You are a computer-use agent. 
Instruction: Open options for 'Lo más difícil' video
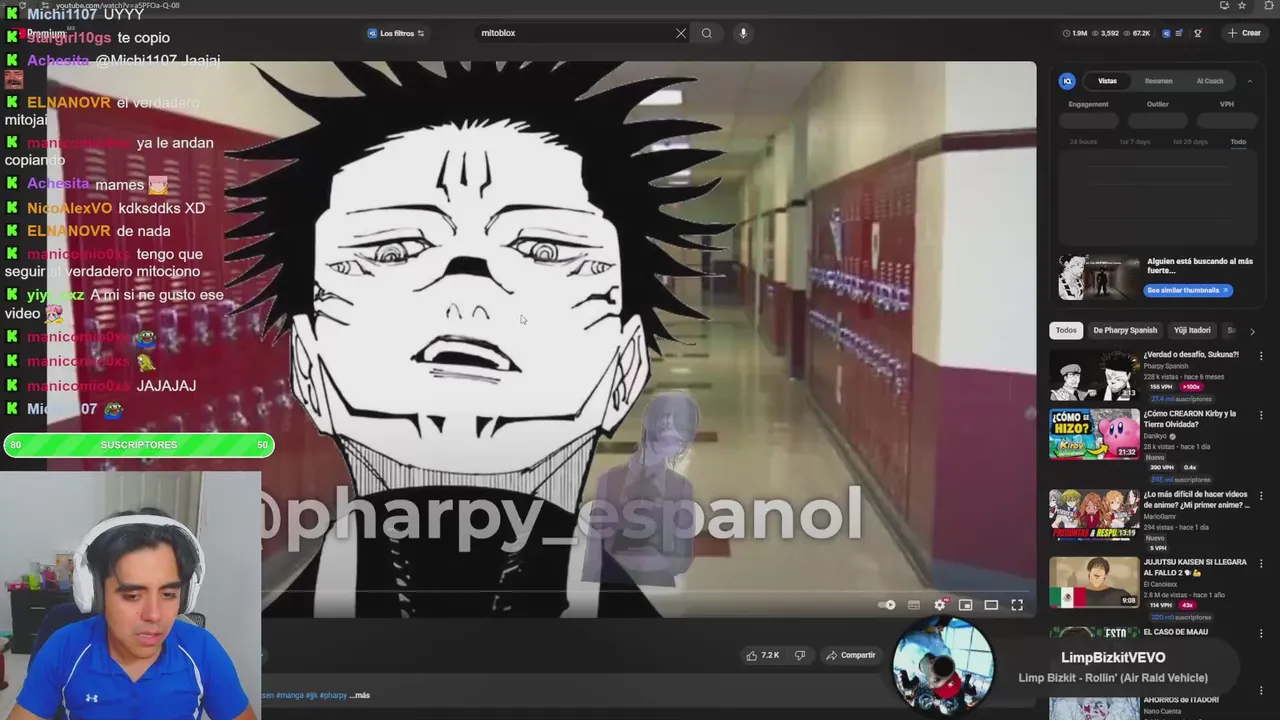pyautogui.click(x=1261, y=496)
